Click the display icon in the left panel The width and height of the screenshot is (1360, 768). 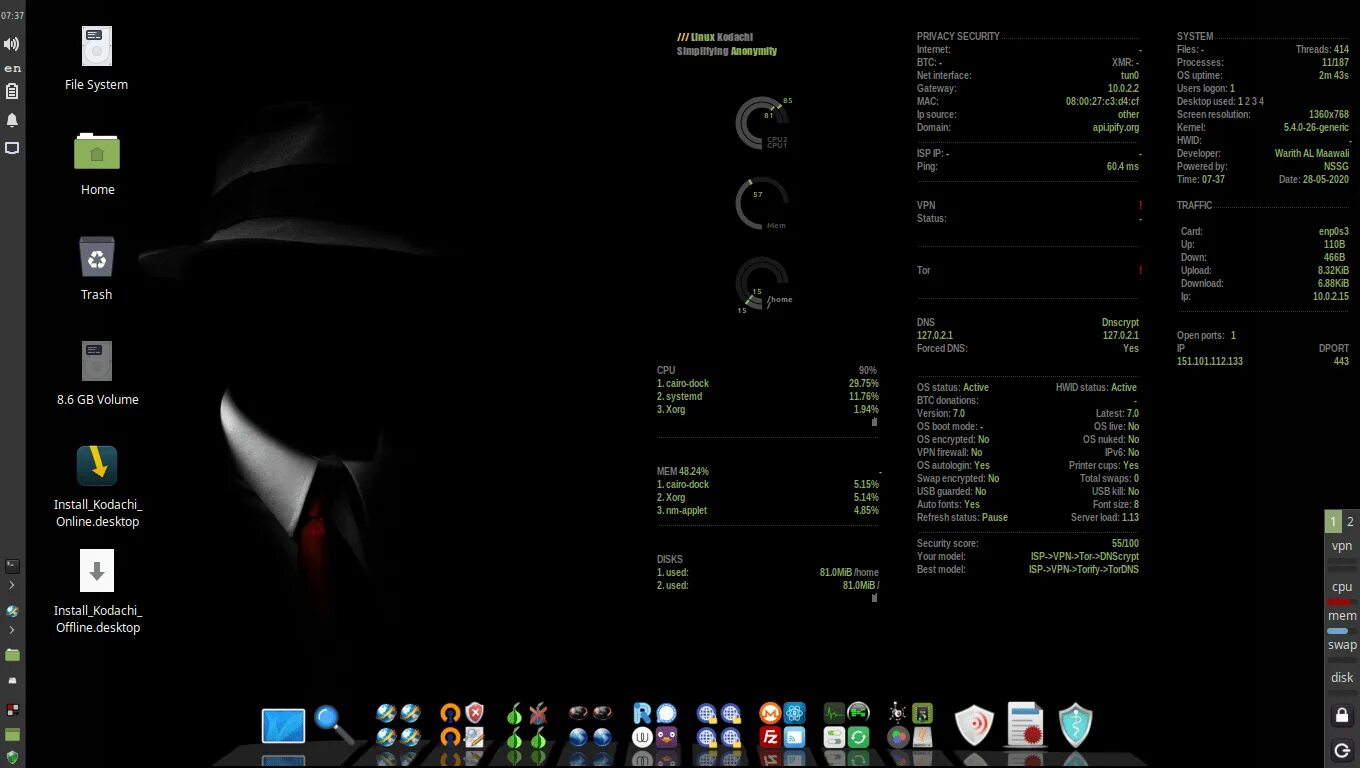pos(12,148)
